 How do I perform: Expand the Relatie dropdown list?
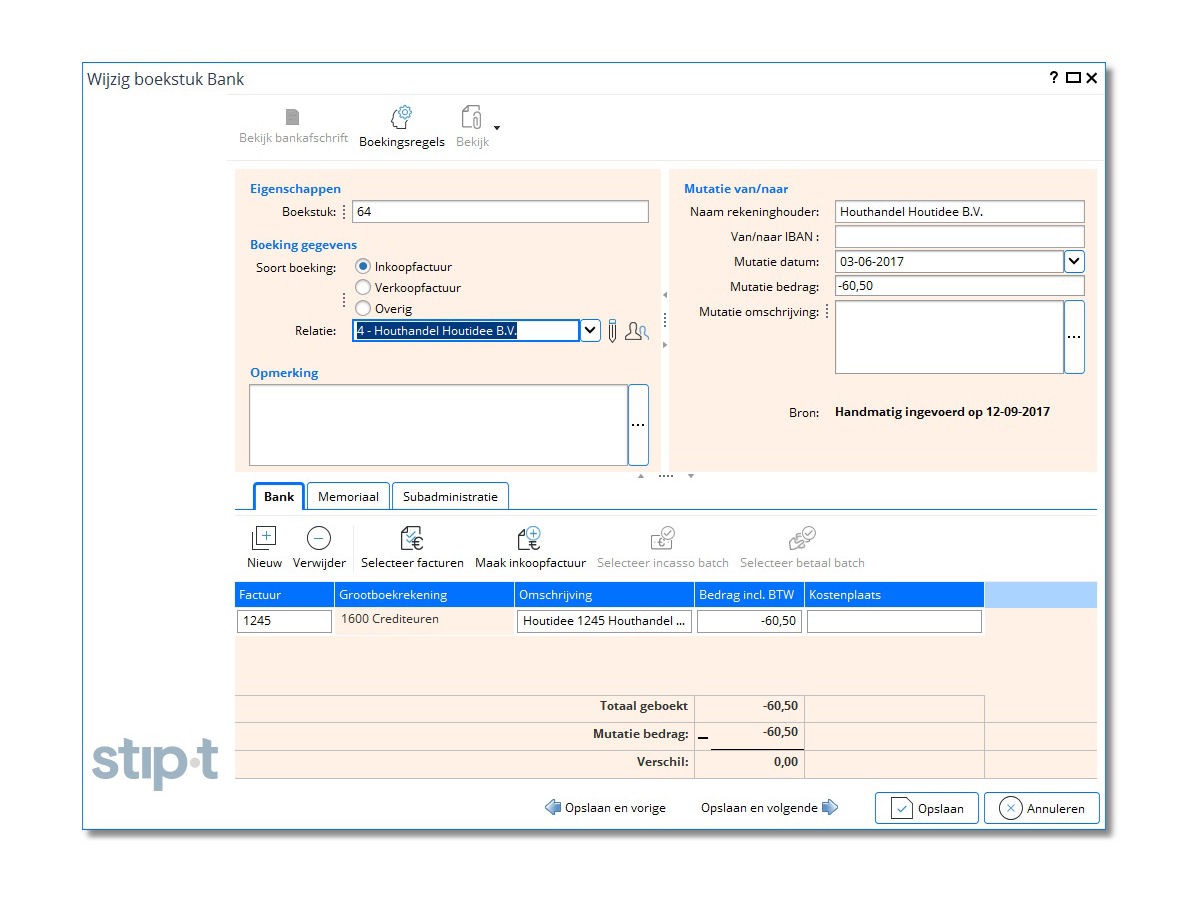point(590,331)
